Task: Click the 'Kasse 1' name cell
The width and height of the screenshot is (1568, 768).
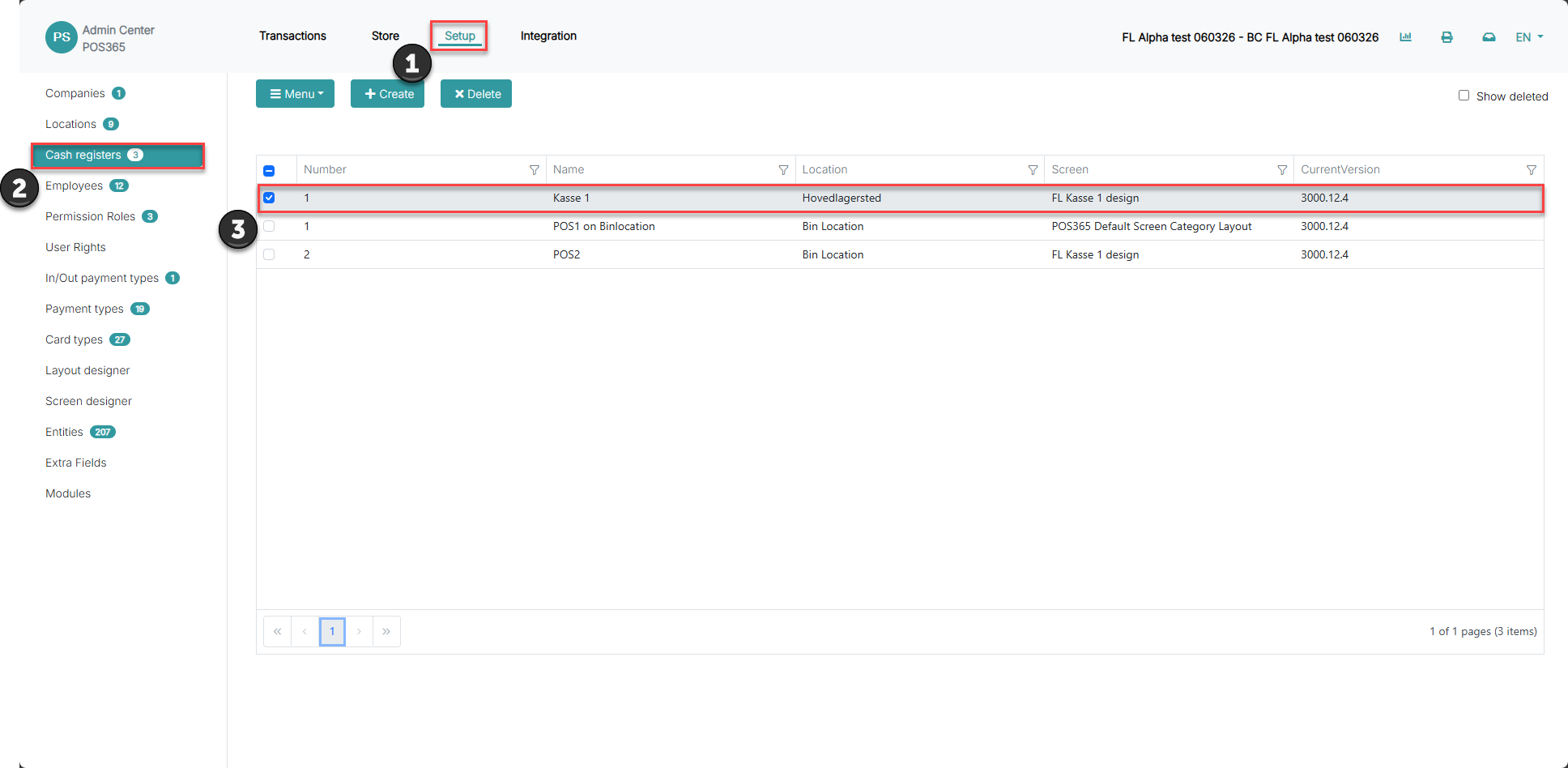Action: [571, 198]
